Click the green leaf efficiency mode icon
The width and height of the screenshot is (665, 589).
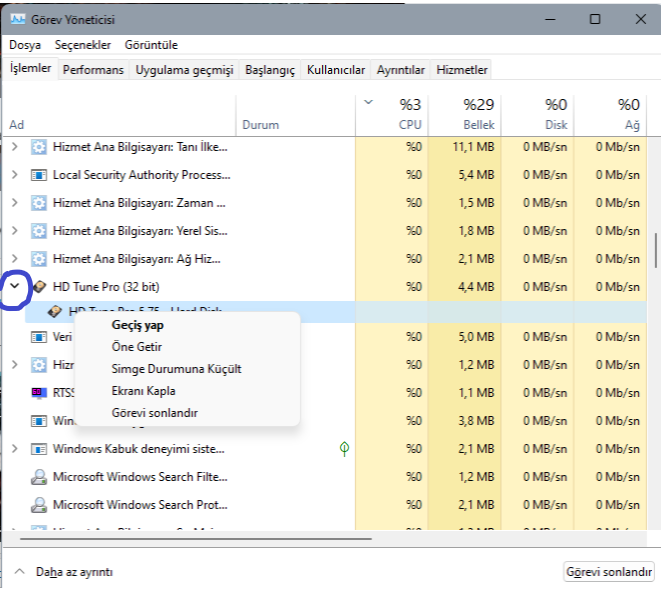click(344, 449)
